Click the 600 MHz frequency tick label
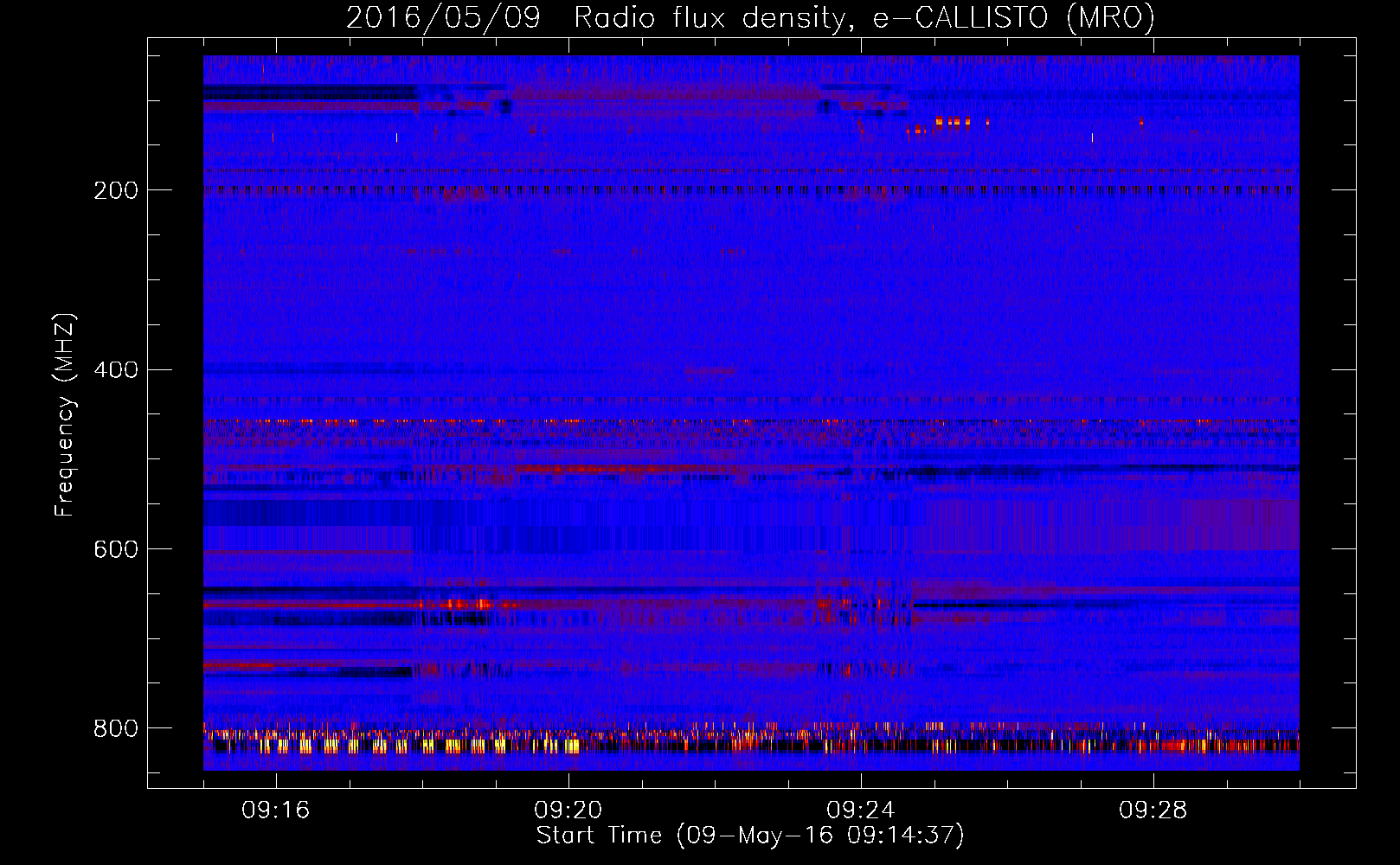 point(115,550)
